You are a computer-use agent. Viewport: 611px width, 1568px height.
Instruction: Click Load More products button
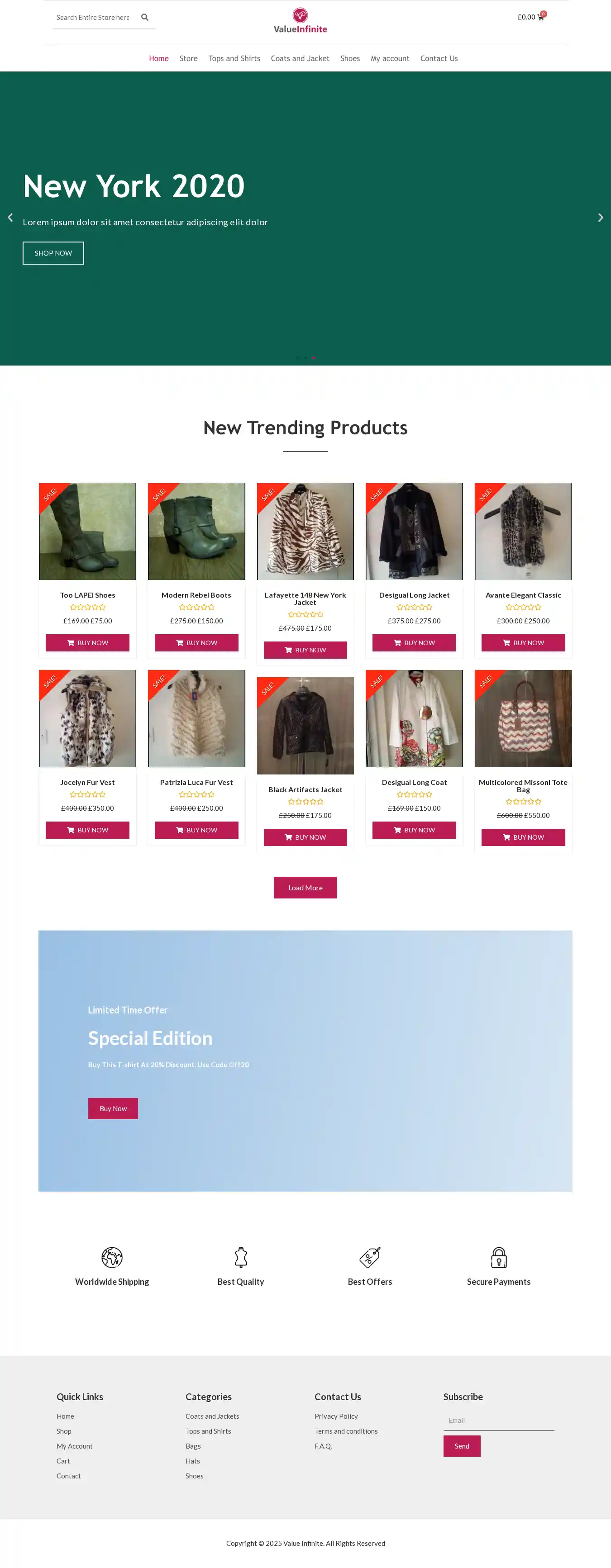pos(305,888)
